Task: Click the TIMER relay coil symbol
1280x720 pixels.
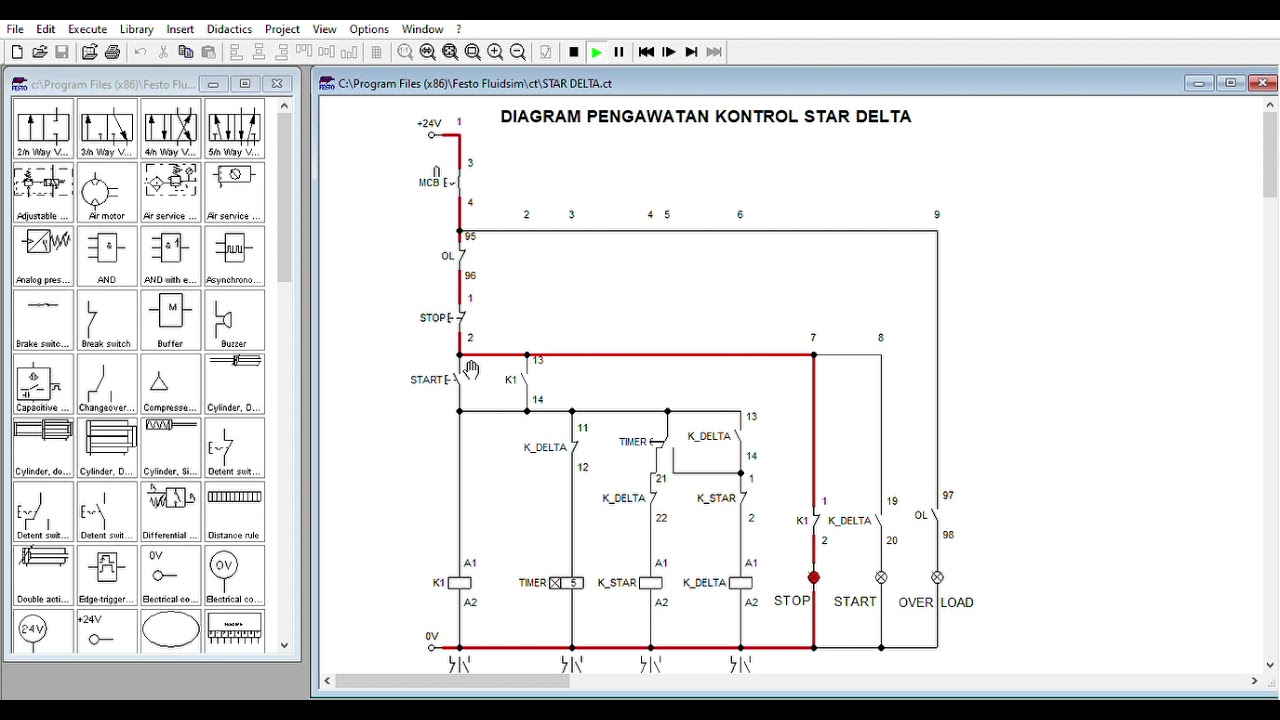Action: (x=566, y=583)
